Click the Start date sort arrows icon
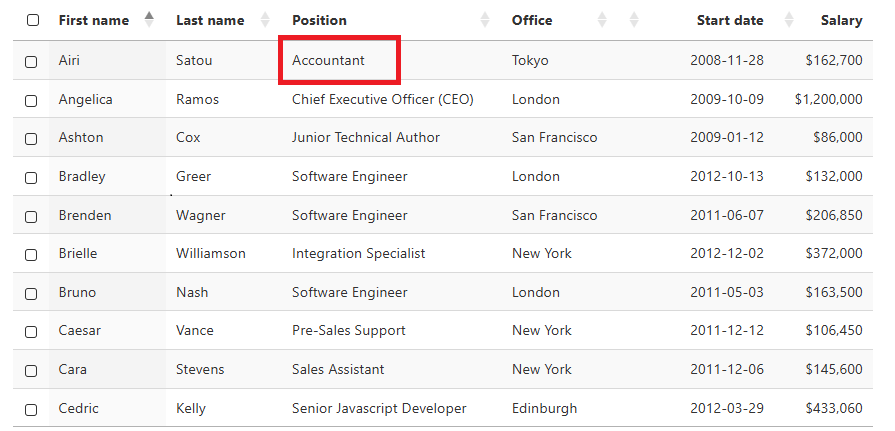 click(x=789, y=20)
